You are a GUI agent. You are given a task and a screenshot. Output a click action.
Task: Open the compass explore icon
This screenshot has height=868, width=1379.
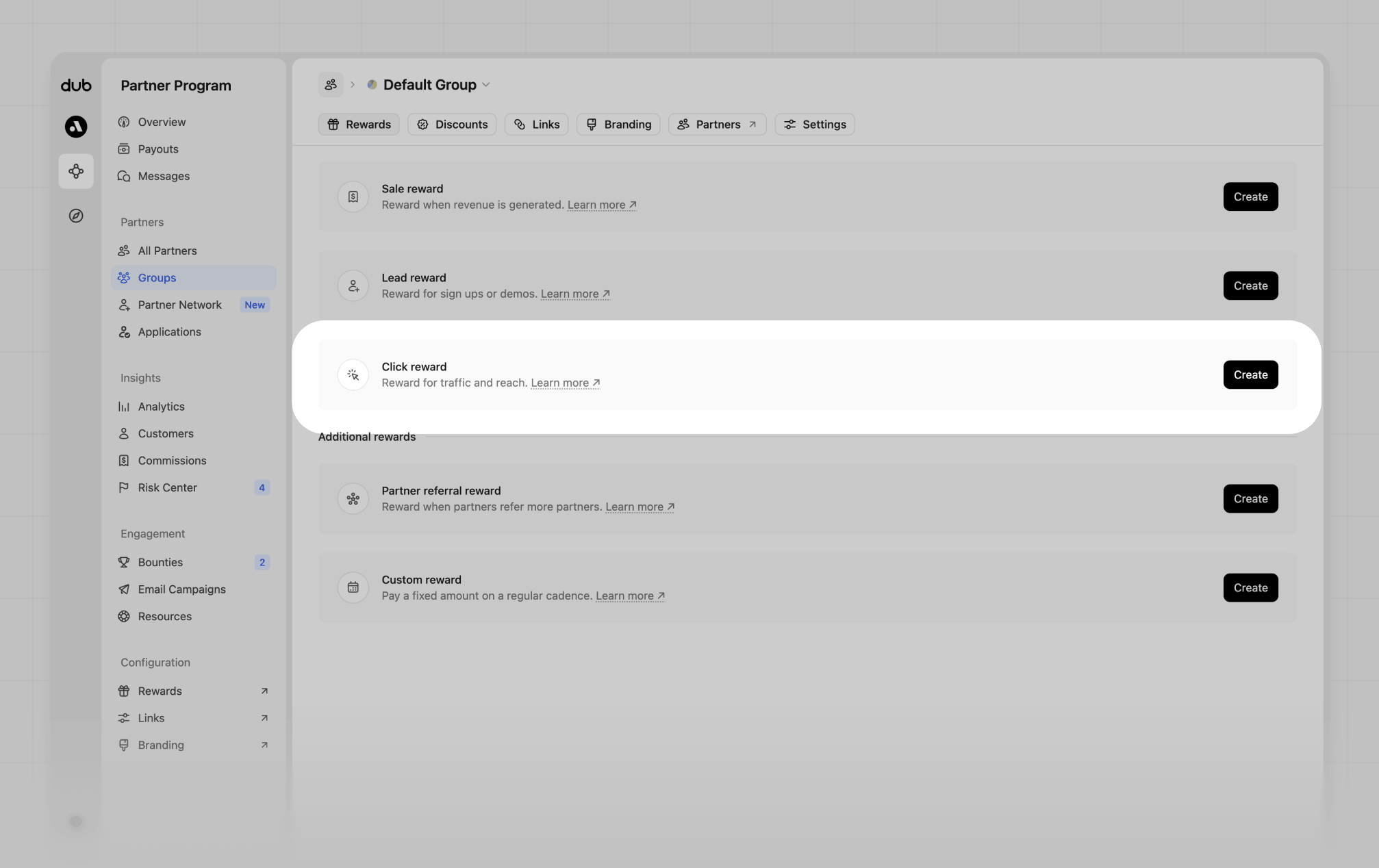[x=76, y=216]
